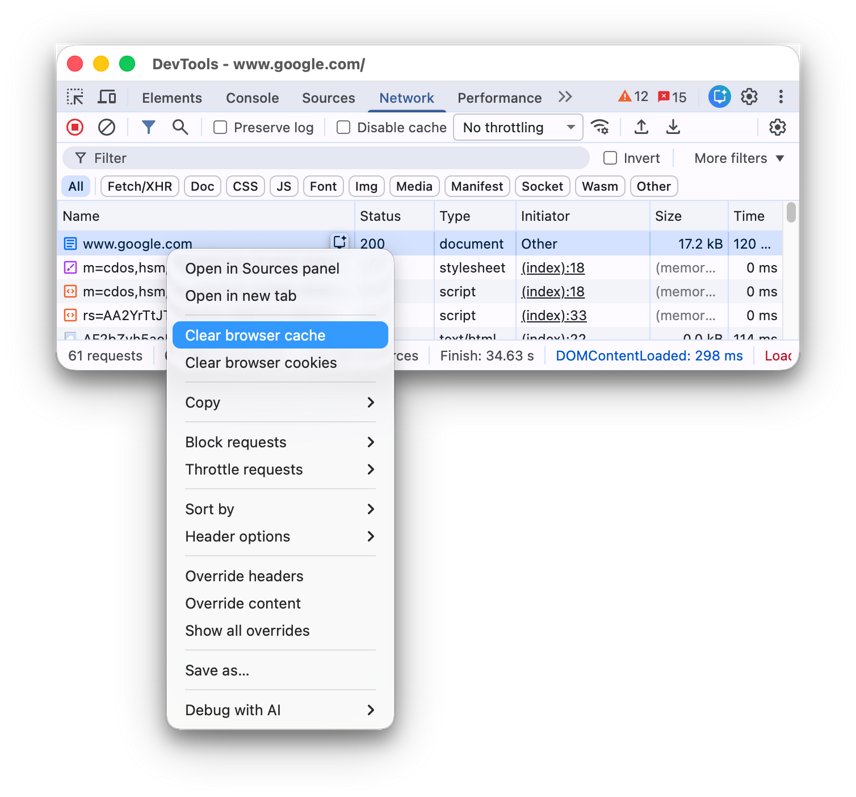Select Open in Sources panel

pyautogui.click(x=280, y=268)
